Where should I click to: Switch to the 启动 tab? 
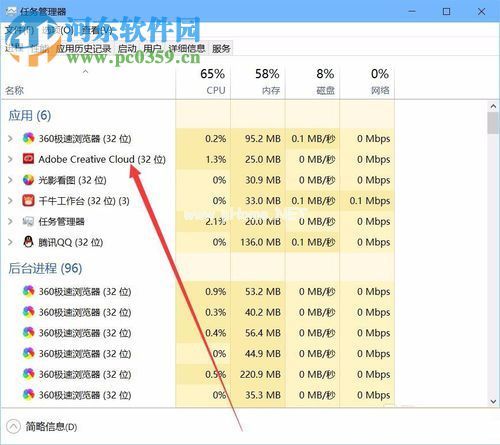(127, 49)
